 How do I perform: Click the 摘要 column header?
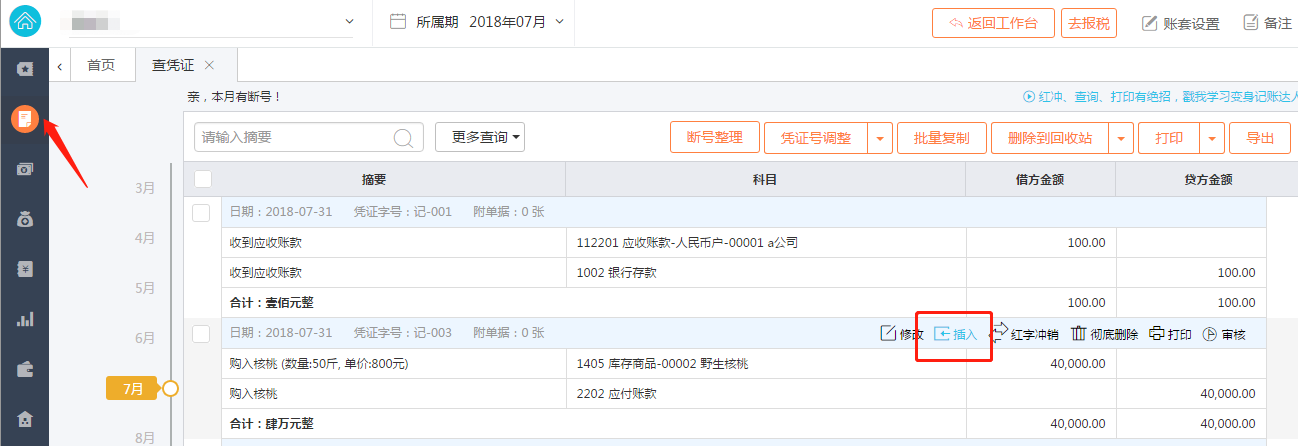pyautogui.click(x=374, y=180)
